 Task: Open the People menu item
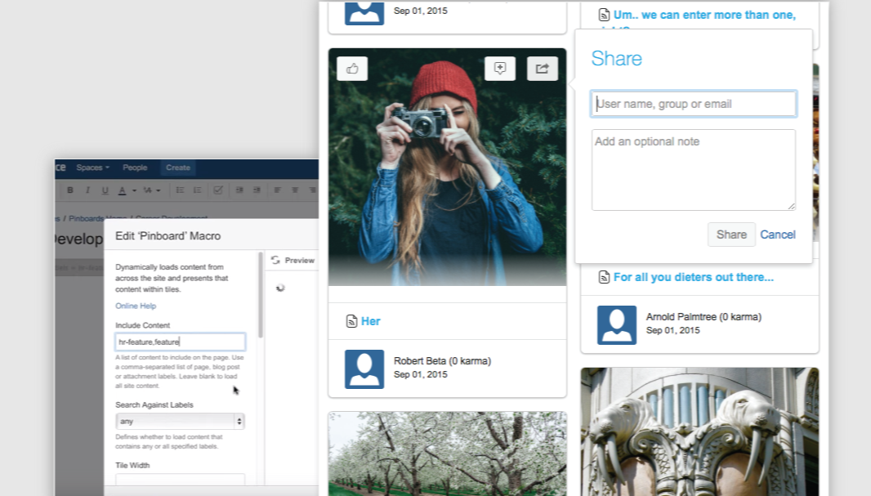[135, 168]
